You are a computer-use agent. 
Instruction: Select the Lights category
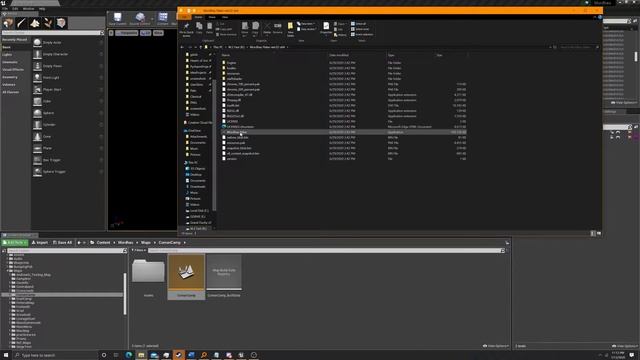(x=7, y=55)
